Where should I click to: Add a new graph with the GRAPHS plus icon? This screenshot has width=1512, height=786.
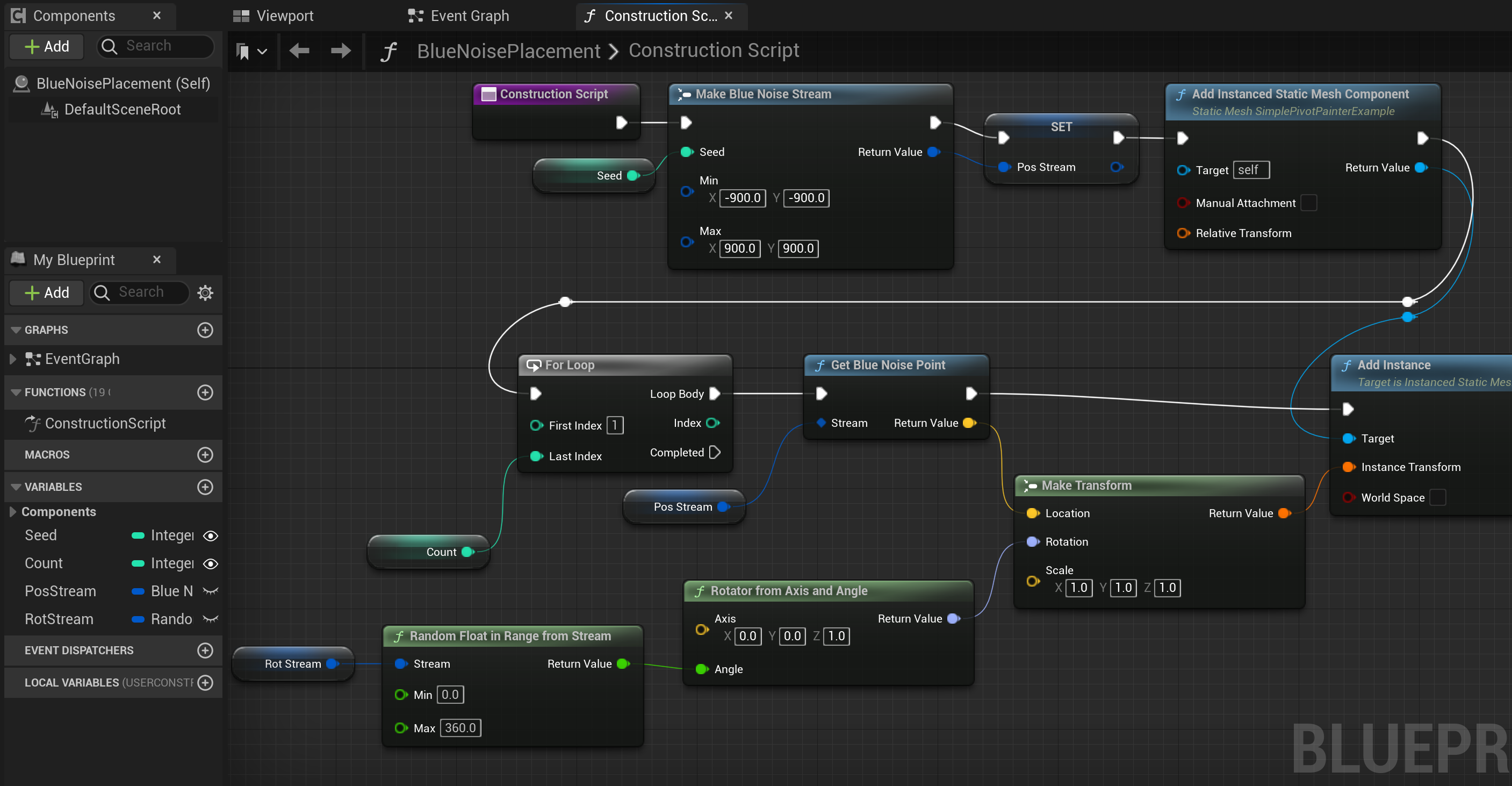(205, 330)
